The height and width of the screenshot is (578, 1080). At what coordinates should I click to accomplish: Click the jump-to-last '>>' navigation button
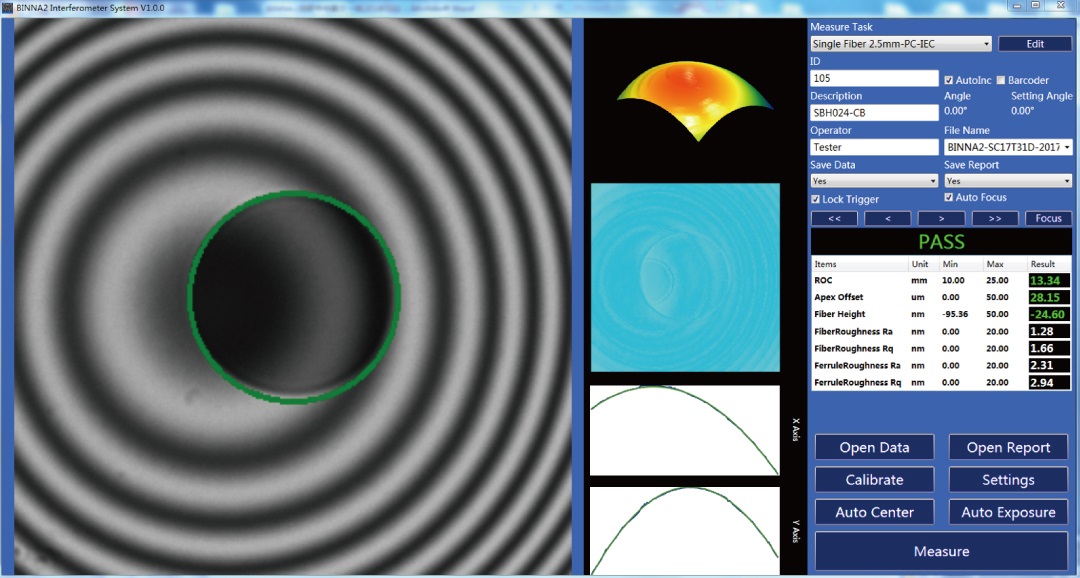click(995, 218)
